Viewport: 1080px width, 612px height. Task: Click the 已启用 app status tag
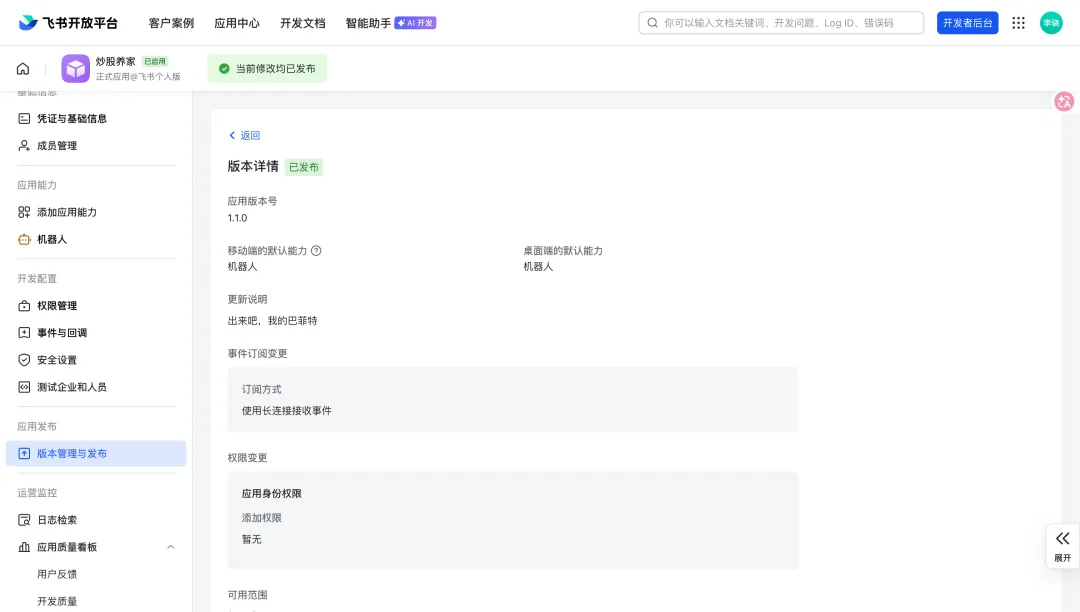155,61
